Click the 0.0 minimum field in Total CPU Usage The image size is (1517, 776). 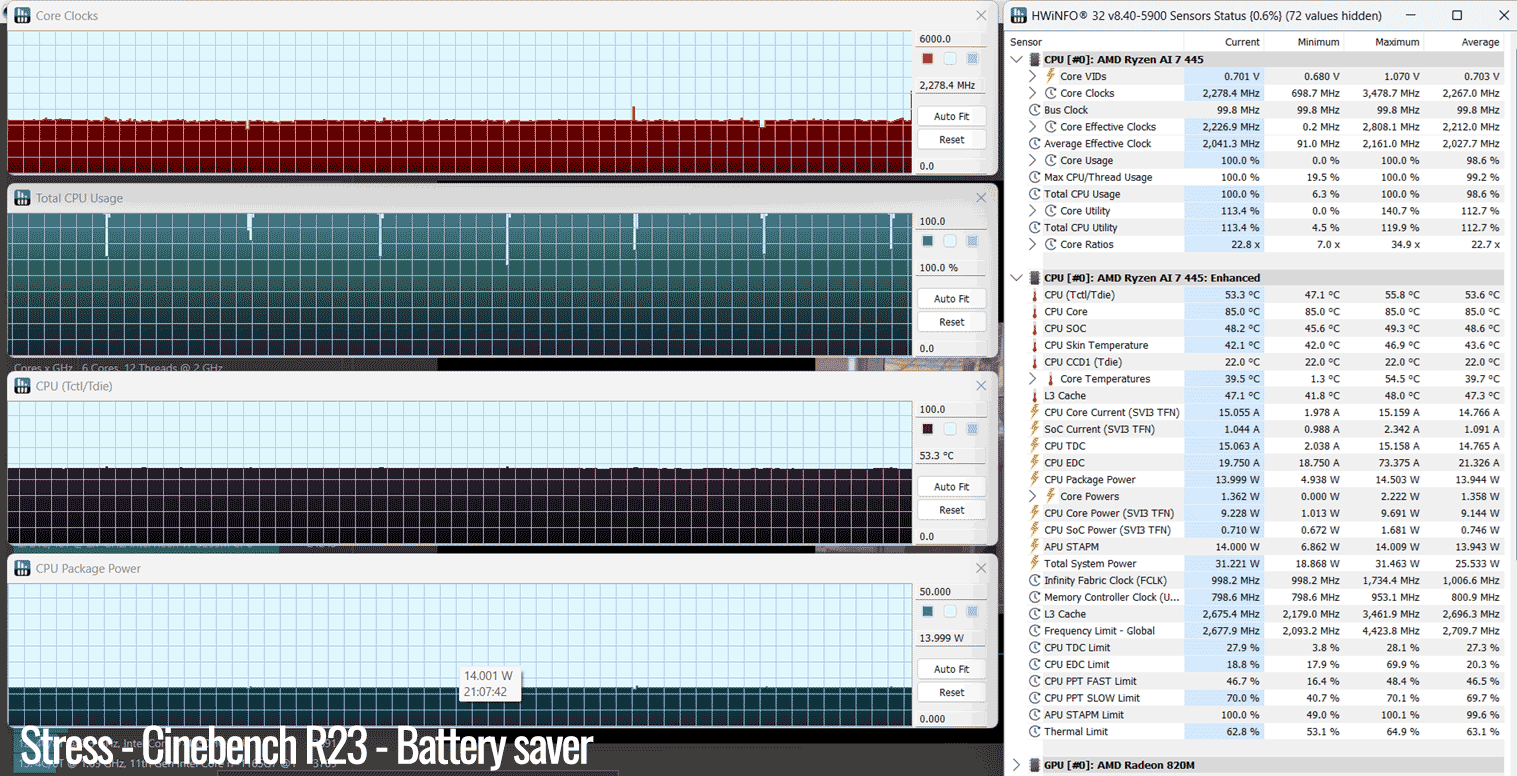(951, 348)
